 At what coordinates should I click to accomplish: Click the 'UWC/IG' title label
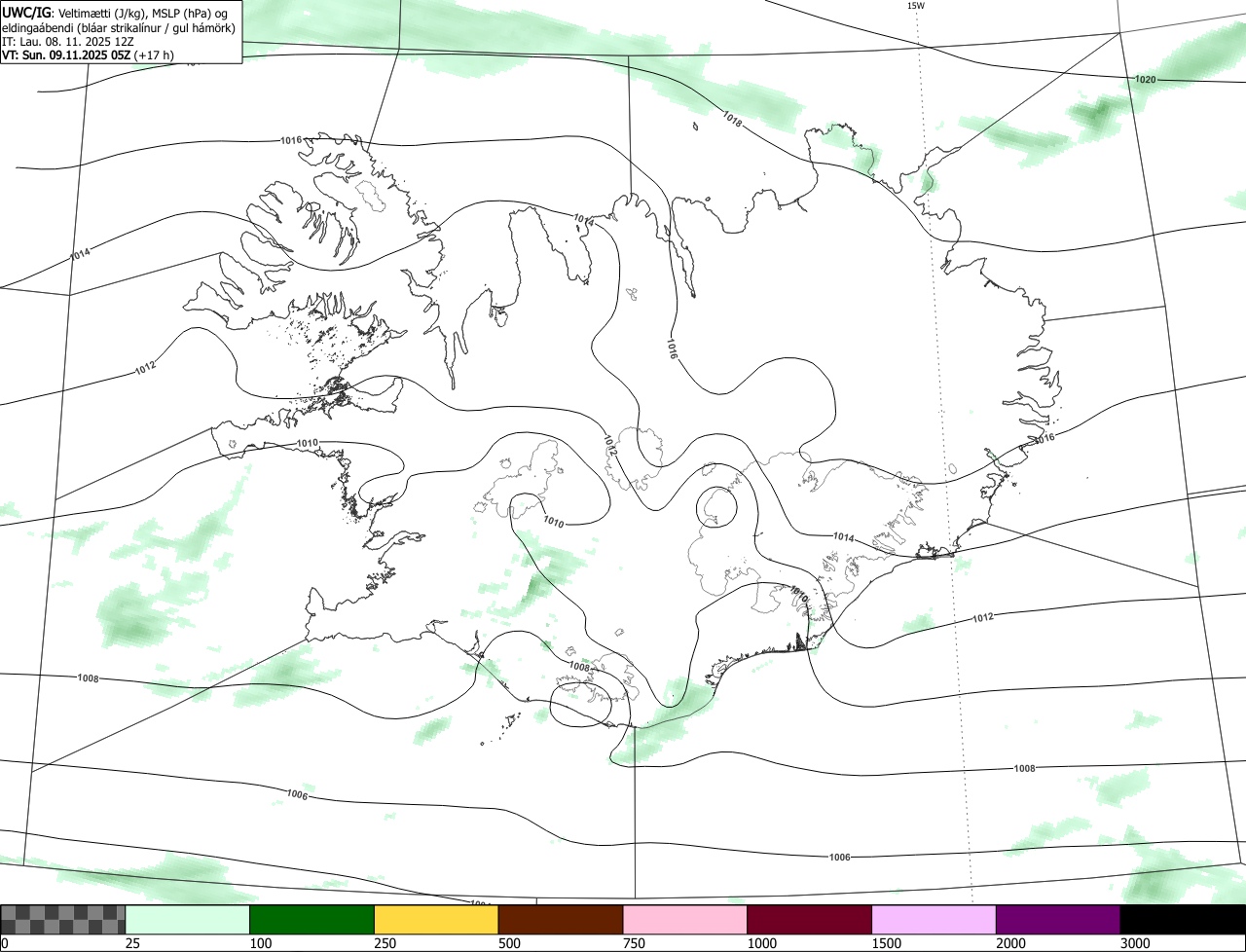pyautogui.click(x=26, y=13)
